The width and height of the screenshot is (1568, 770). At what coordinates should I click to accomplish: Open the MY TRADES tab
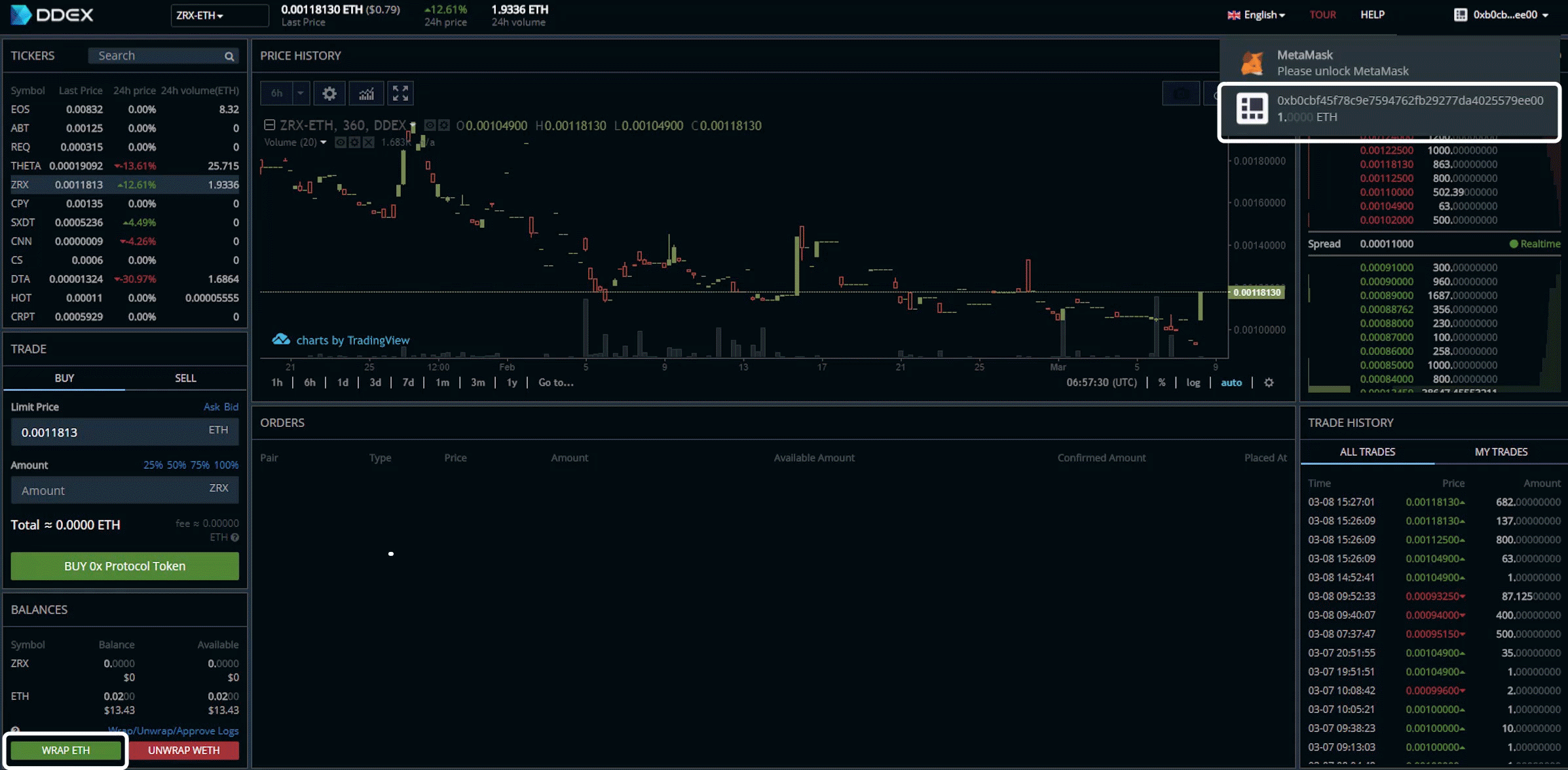coord(1501,452)
